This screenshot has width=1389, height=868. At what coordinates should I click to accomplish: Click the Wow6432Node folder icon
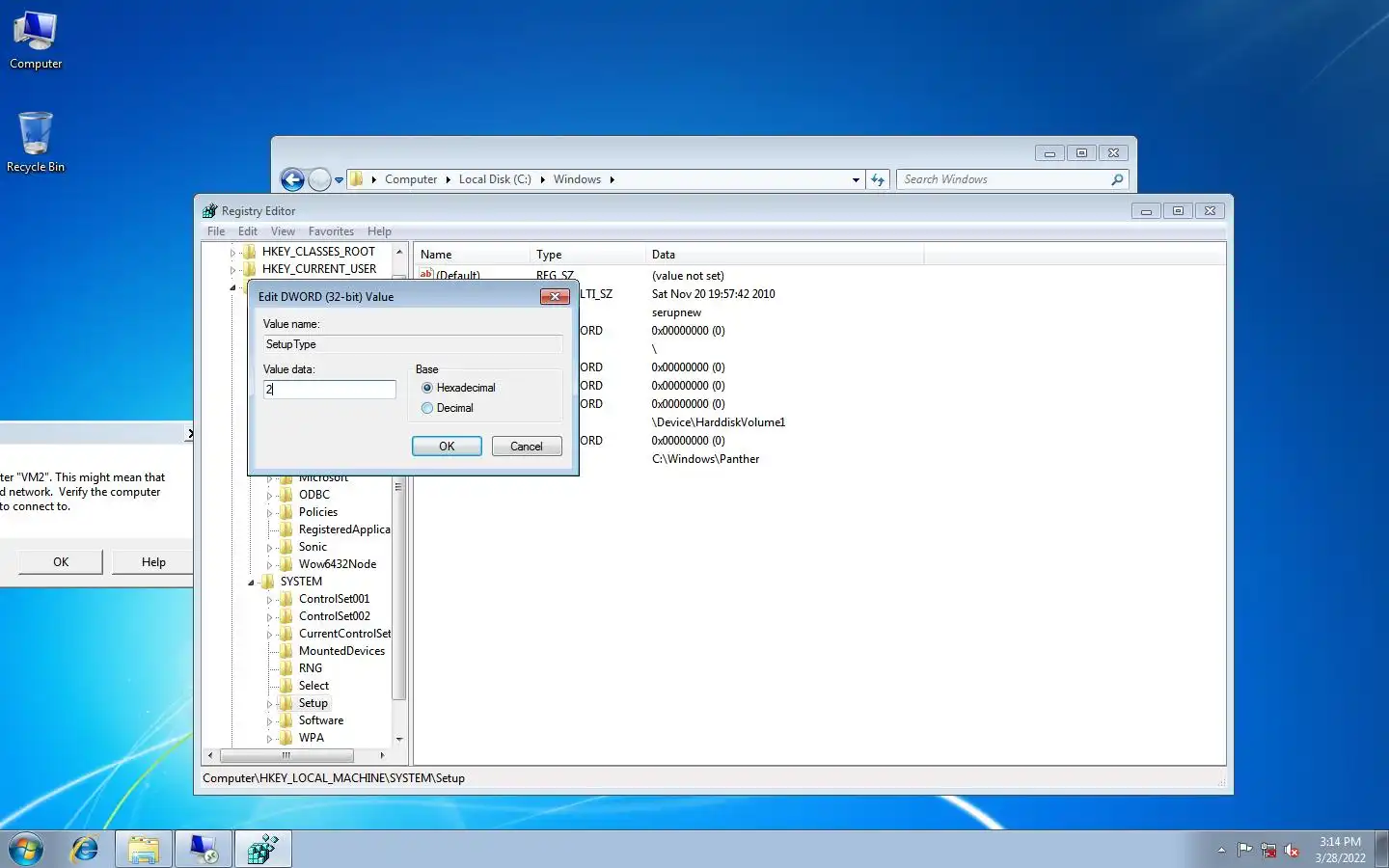point(286,564)
